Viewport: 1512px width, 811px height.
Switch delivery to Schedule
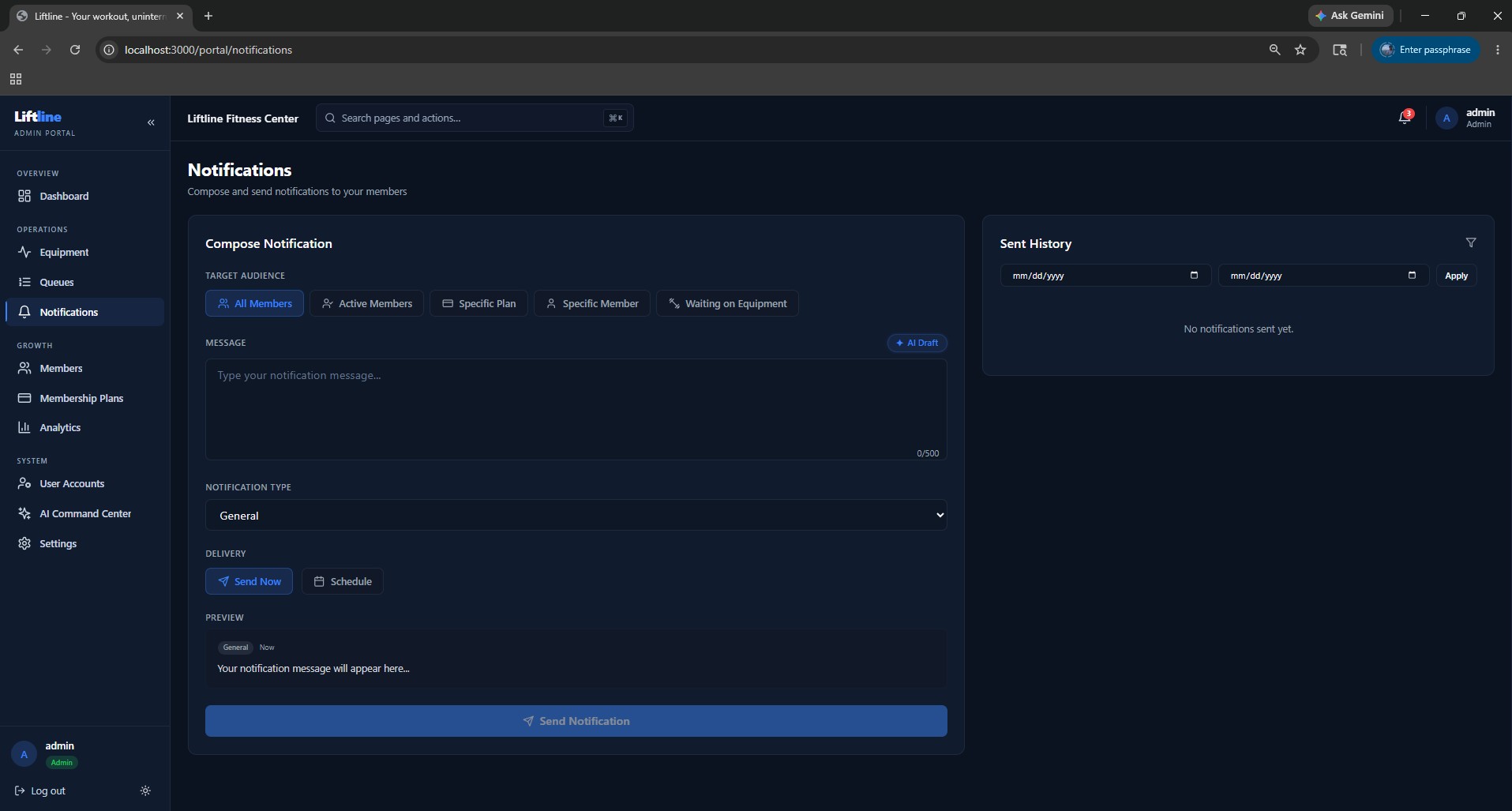343,581
